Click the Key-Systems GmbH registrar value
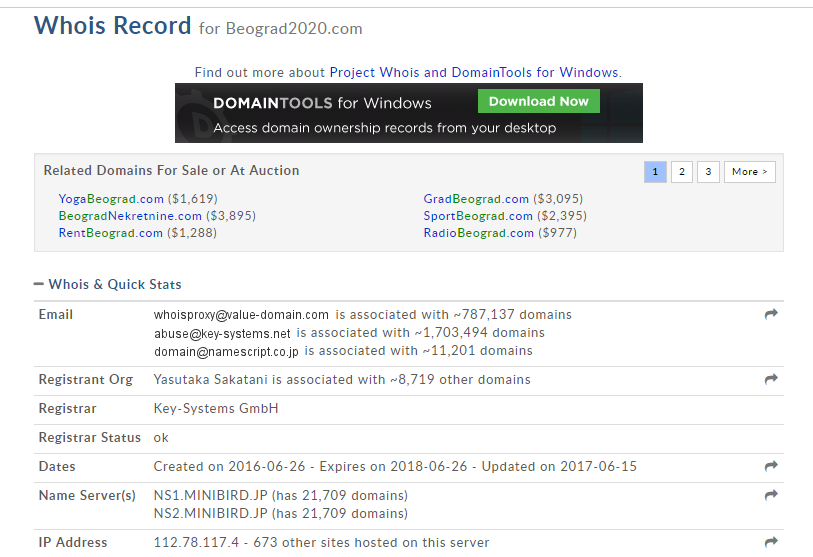813x557 pixels. (216, 409)
